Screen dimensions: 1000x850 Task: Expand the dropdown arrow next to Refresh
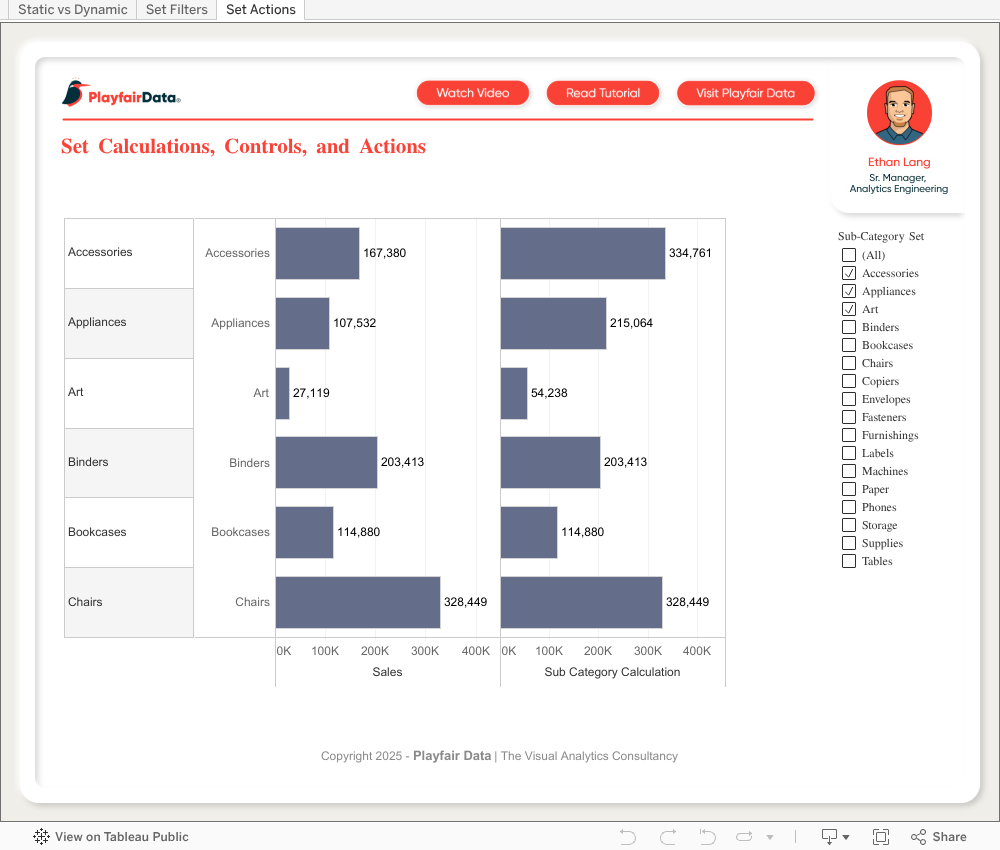(x=770, y=837)
